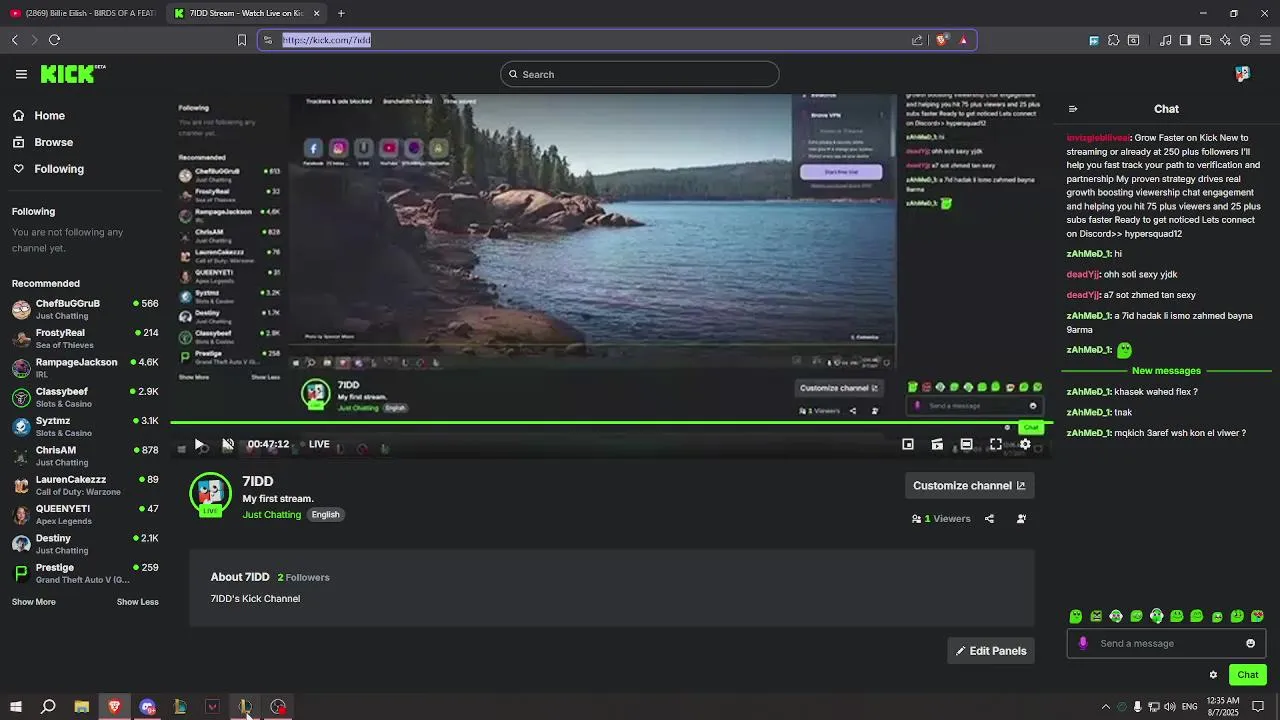Collapse the chat panel with arrow icon
Image resolution: width=1280 pixels, height=720 pixels.
(x=1073, y=109)
